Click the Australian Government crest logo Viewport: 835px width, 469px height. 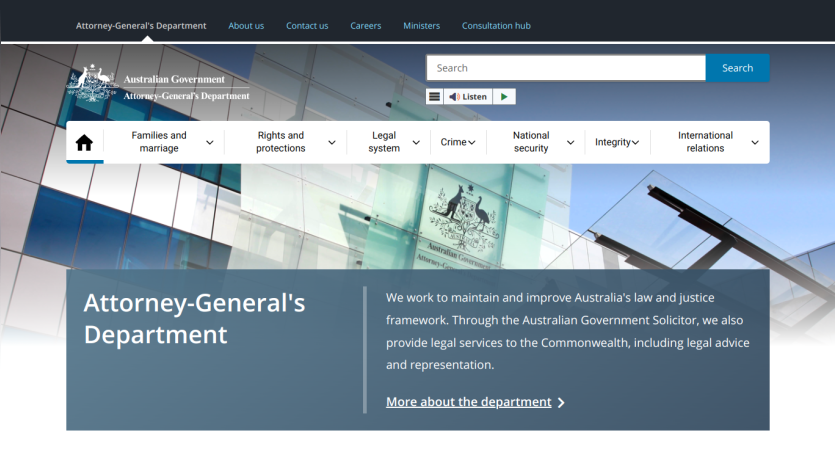pos(158,84)
